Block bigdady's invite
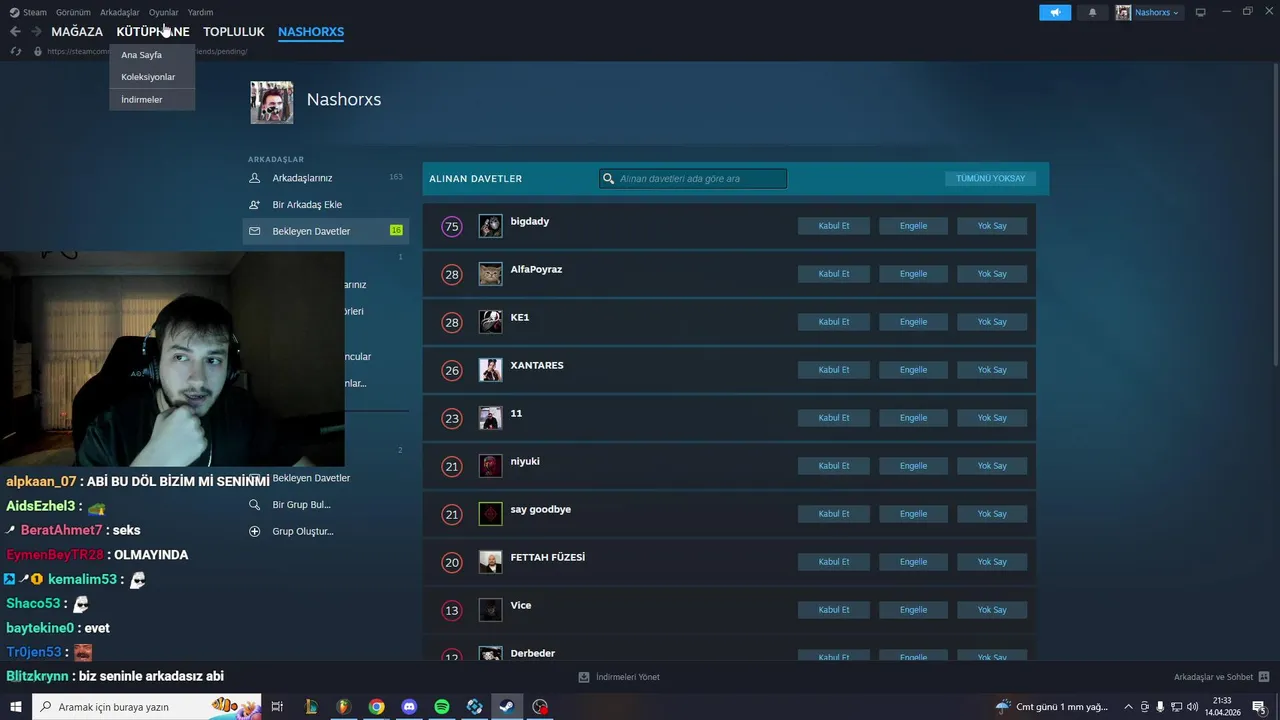Viewport: 1280px width, 720px height. pos(913,226)
